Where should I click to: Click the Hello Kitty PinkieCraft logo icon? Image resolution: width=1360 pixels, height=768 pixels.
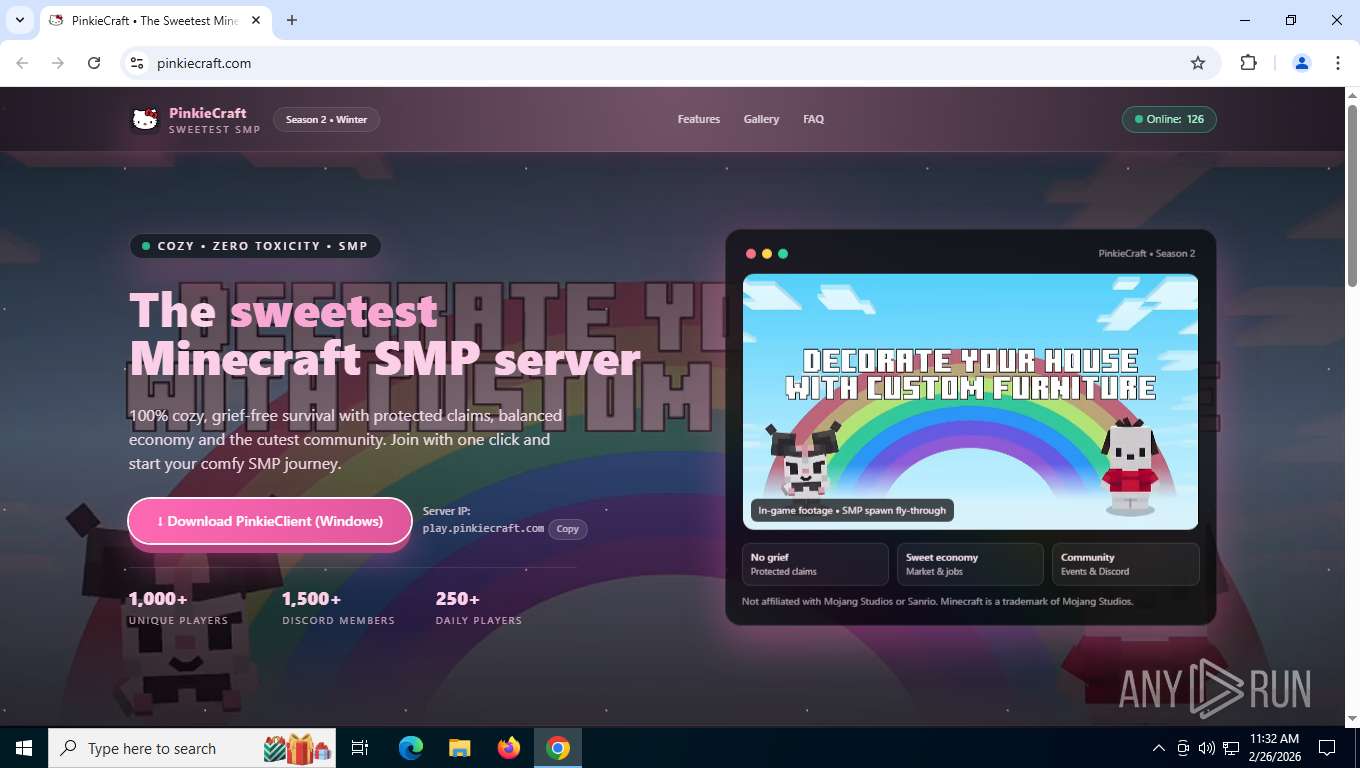145,120
